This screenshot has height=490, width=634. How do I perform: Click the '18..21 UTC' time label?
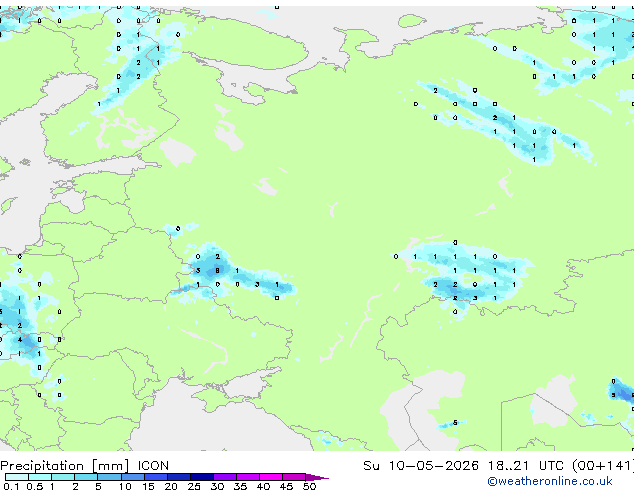click(526, 466)
